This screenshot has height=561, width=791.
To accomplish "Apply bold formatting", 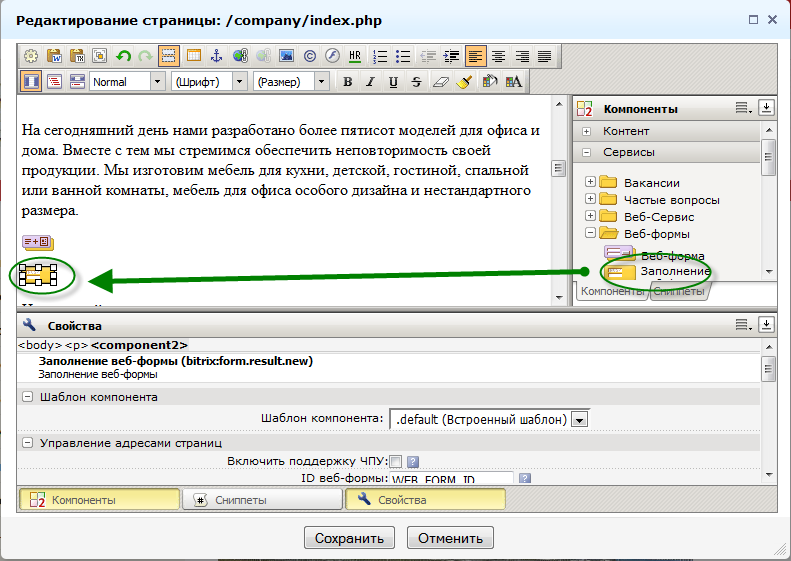I will pyautogui.click(x=347, y=82).
